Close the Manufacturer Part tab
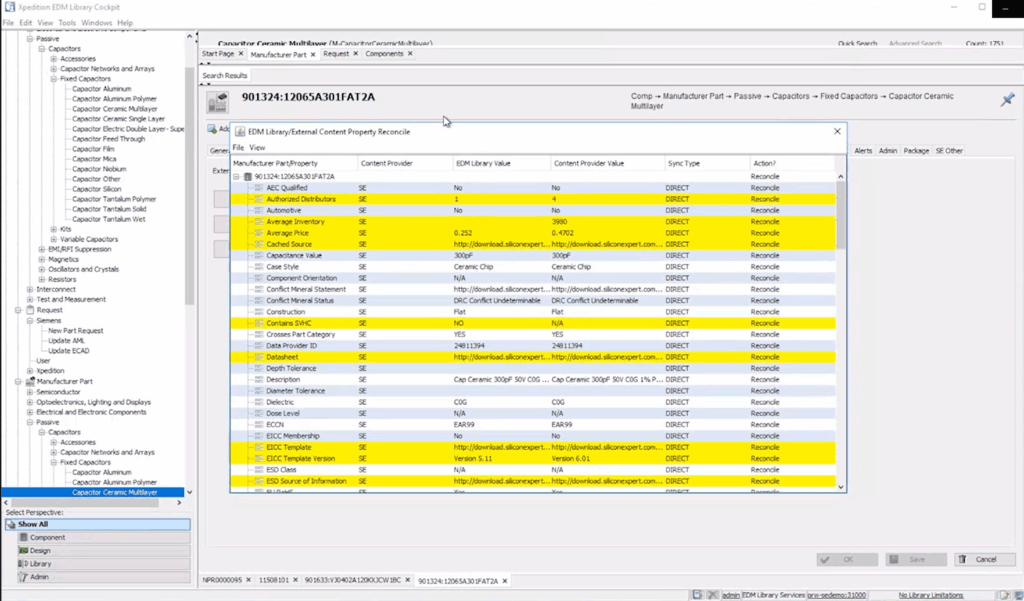This screenshot has width=1024, height=601. pos(313,54)
